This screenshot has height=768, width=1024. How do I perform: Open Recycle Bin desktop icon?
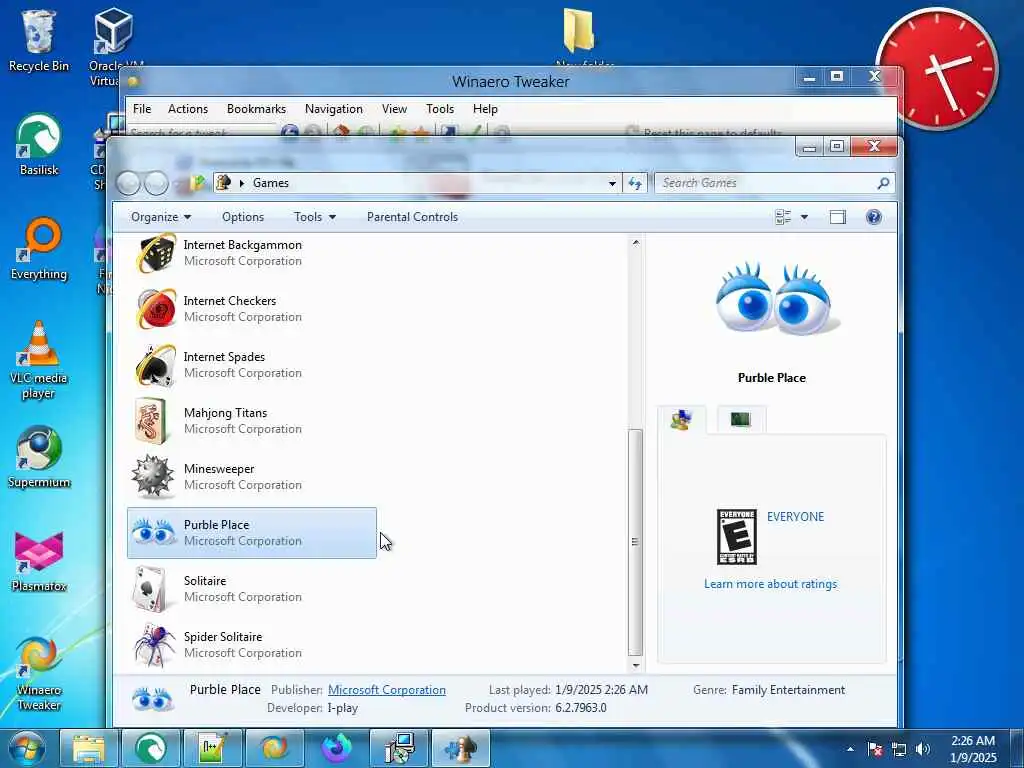(x=39, y=40)
